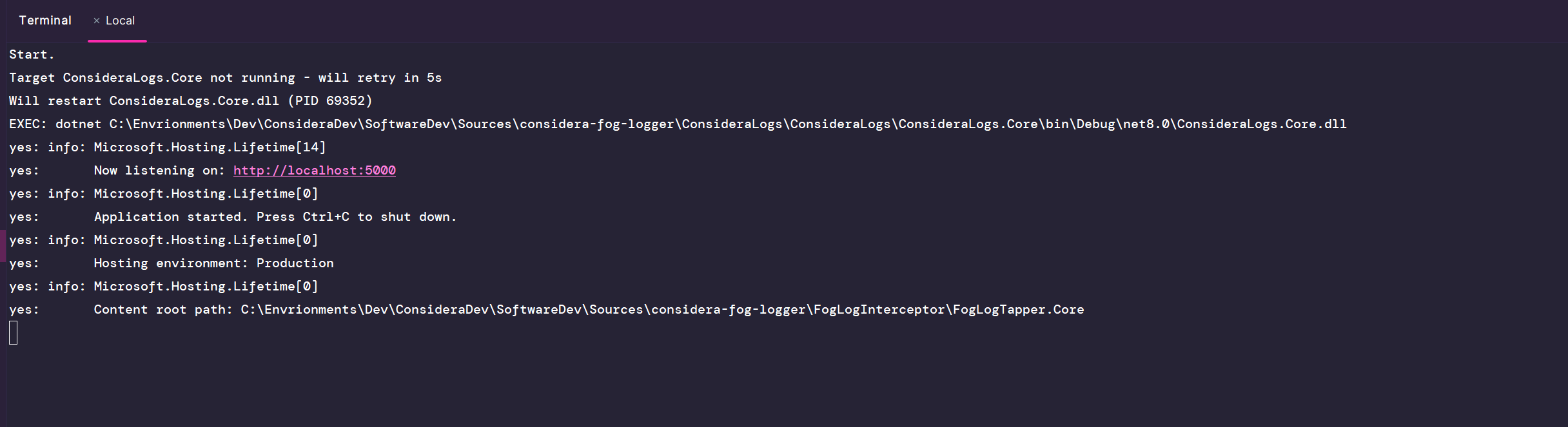This screenshot has height=427, width=1568.
Task: Click the FogLogTapper.Core path text
Action: [x=1019, y=310]
